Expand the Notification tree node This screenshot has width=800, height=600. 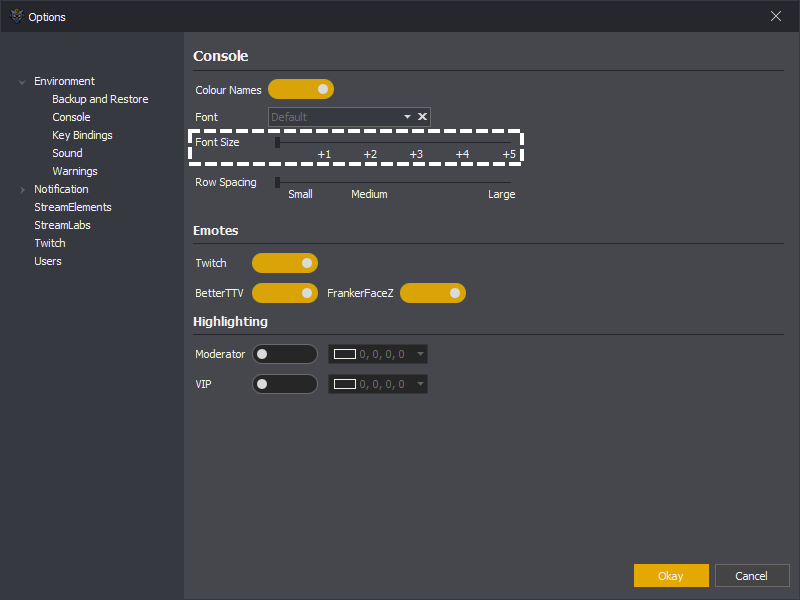(x=22, y=190)
